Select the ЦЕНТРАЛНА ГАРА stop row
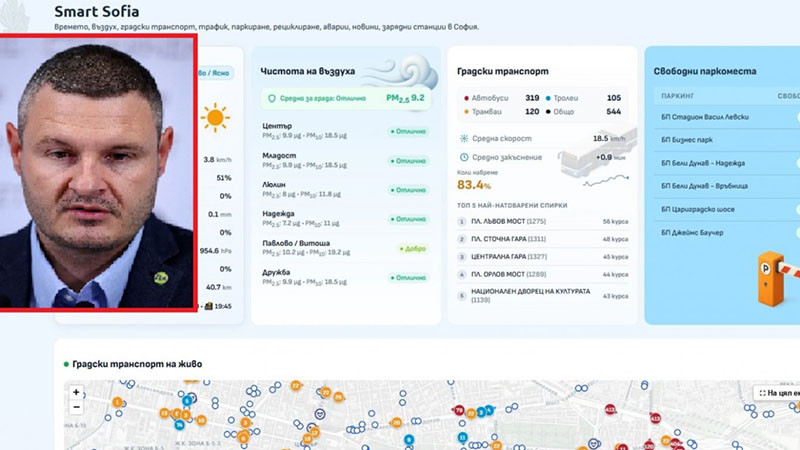This screenshot has width=800, height=450. click(543, 257)
